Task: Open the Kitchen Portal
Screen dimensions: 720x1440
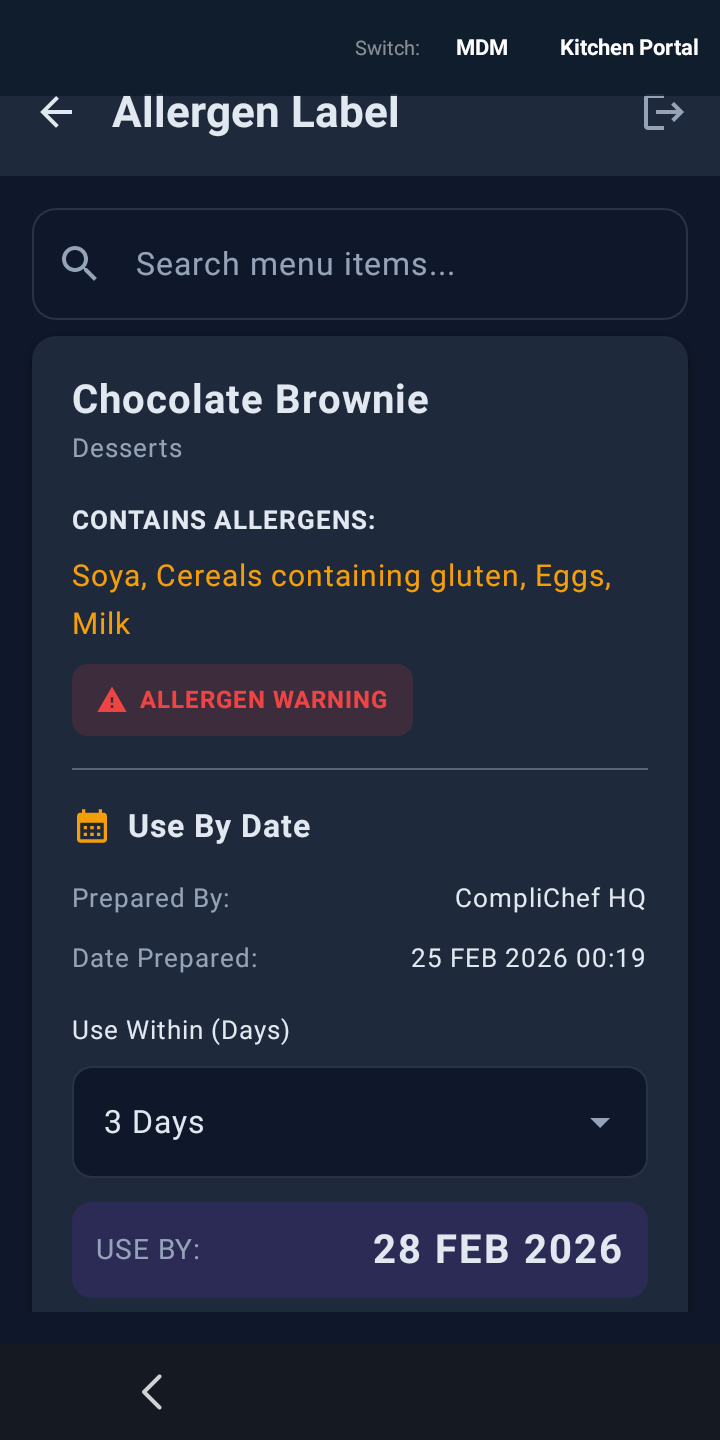Action: [x=629, y=47]
